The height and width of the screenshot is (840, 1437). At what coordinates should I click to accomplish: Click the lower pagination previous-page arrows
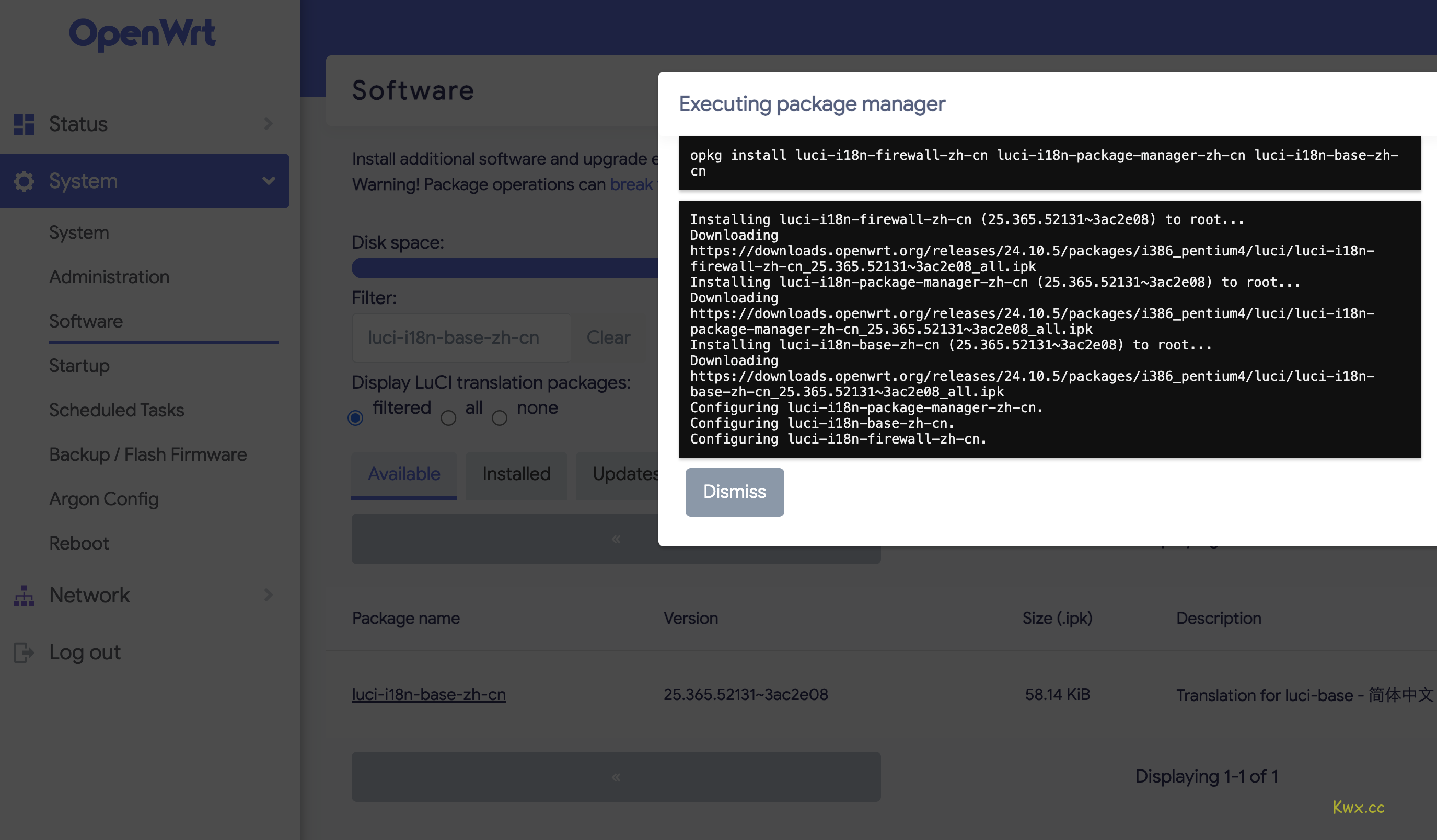tap(616, 776)
